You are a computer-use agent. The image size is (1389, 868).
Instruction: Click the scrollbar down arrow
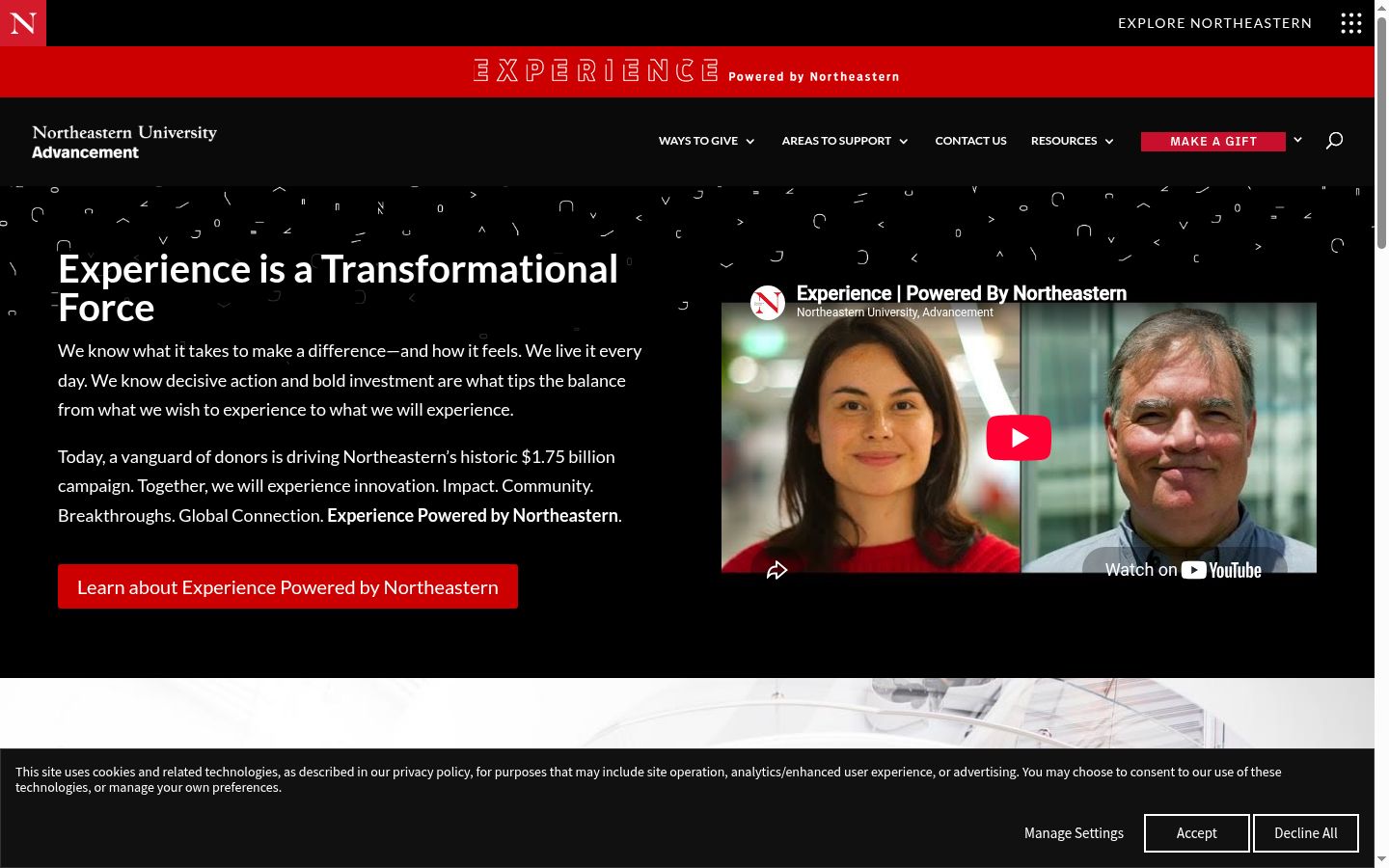pos(1381,859)
